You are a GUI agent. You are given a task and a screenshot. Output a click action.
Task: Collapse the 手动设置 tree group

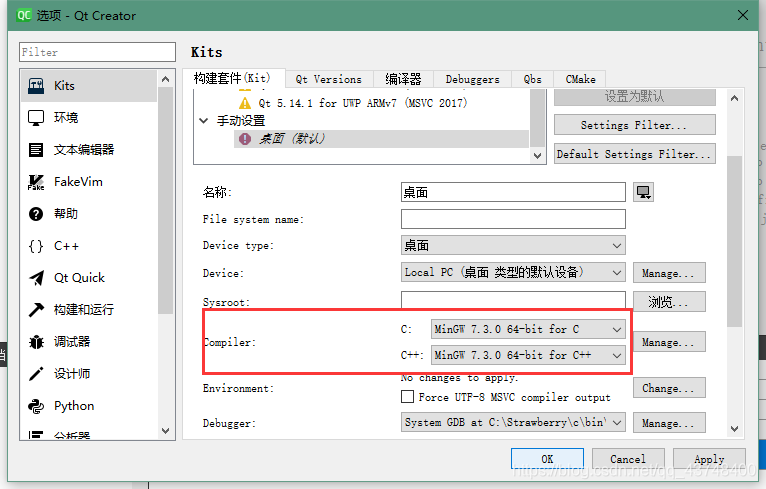[x=204, y=120]
